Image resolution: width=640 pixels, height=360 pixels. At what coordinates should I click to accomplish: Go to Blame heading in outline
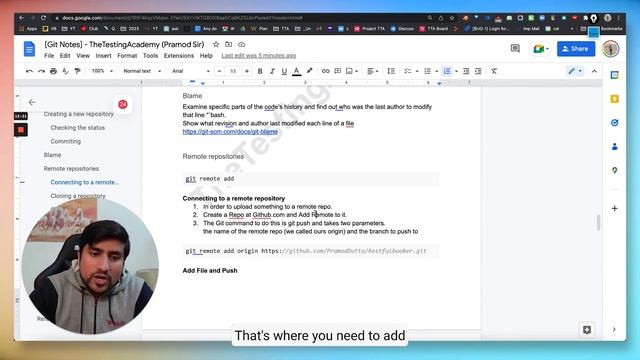coord(52,155)
